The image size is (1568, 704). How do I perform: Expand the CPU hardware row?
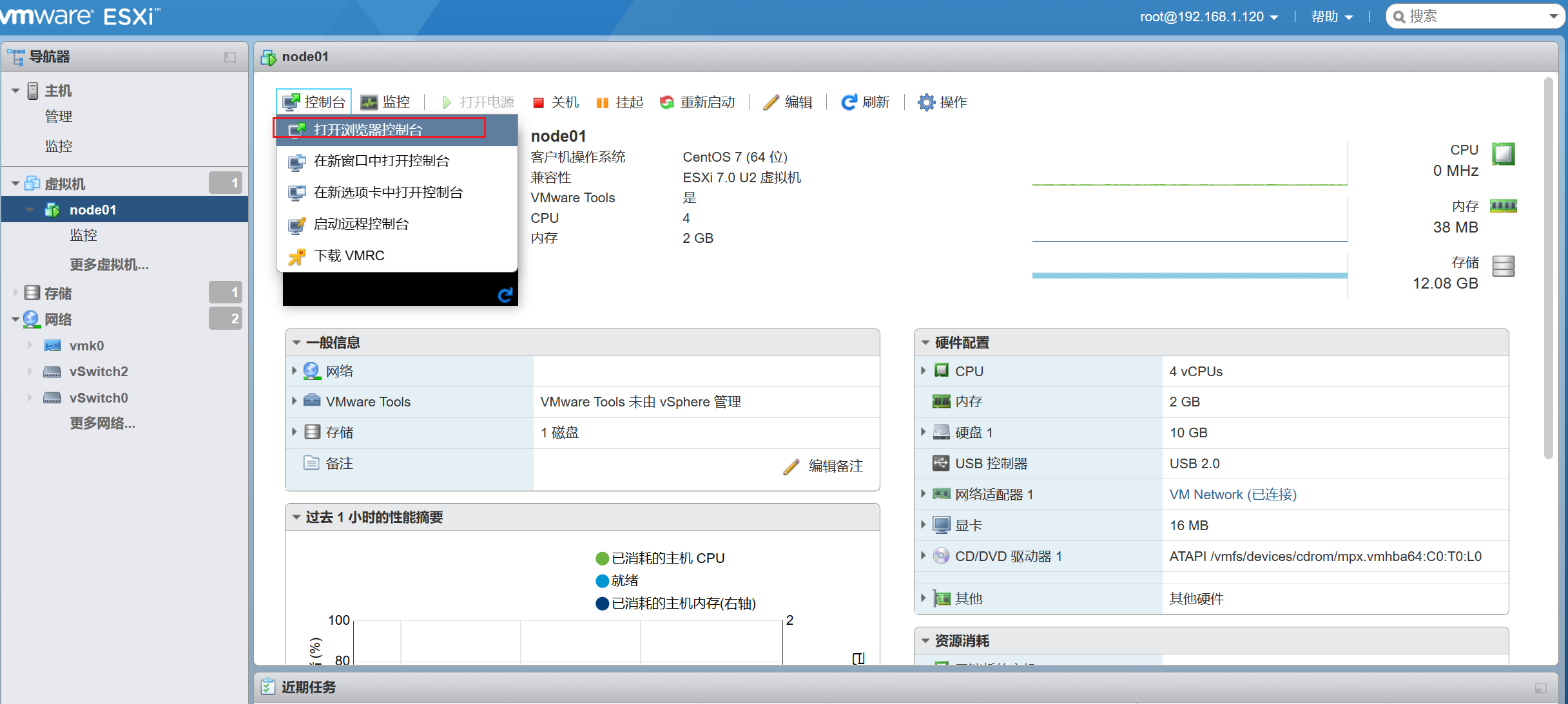[923, 371]
